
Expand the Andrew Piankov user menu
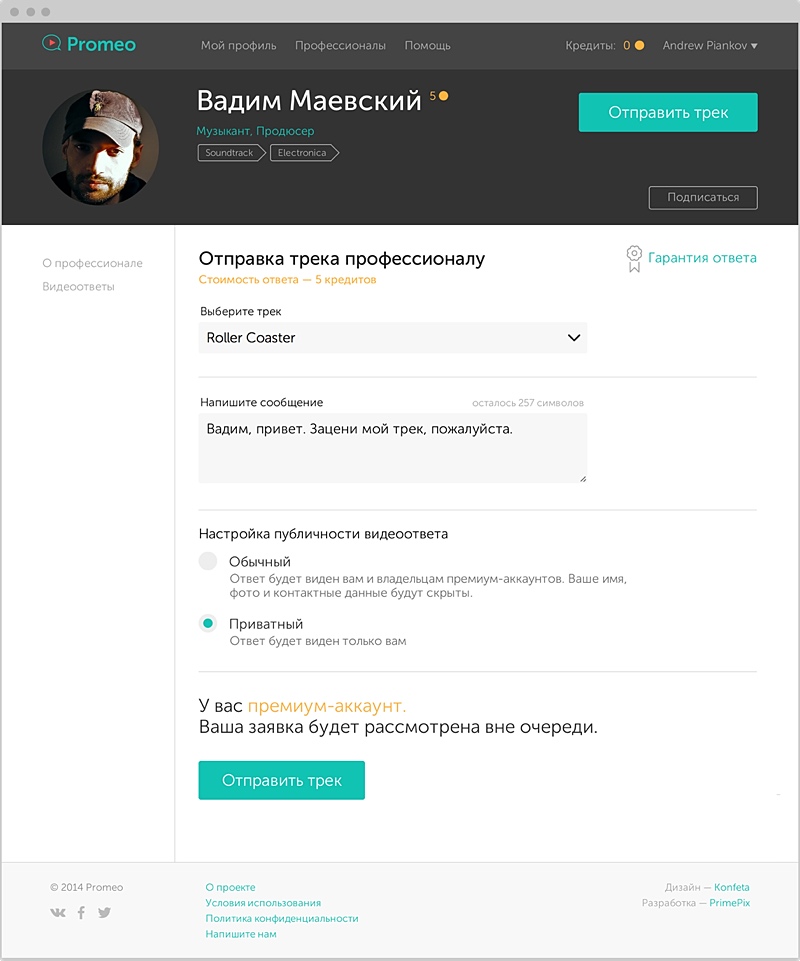point(710,45)
